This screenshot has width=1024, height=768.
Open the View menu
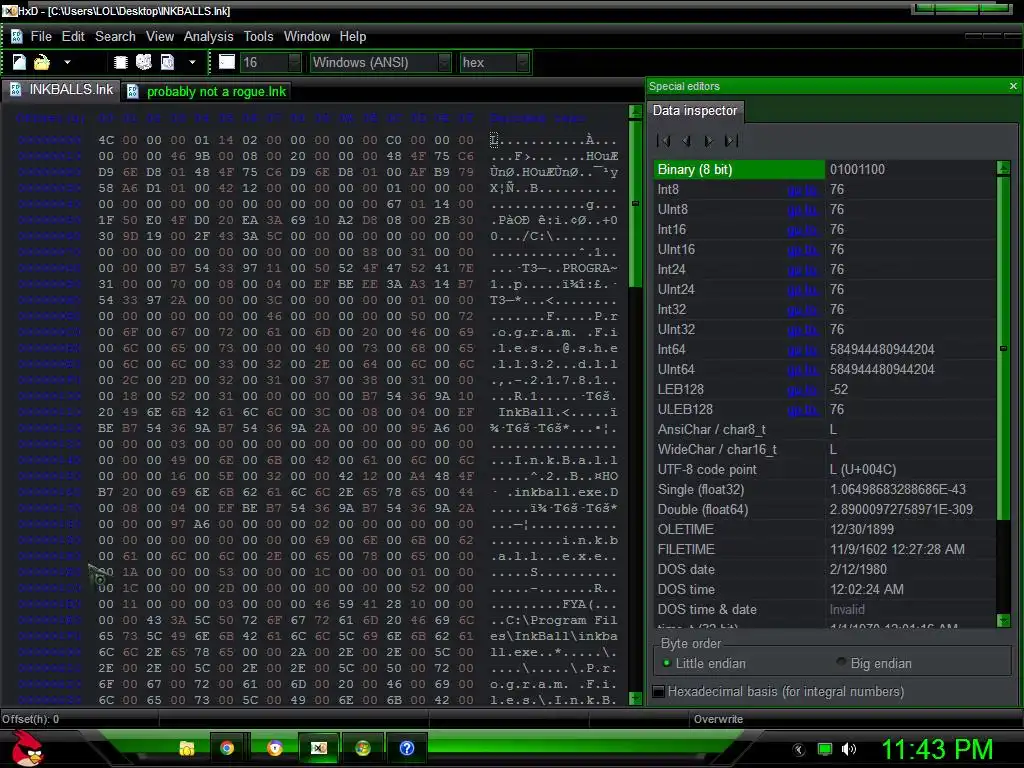[x=160, y=37]
